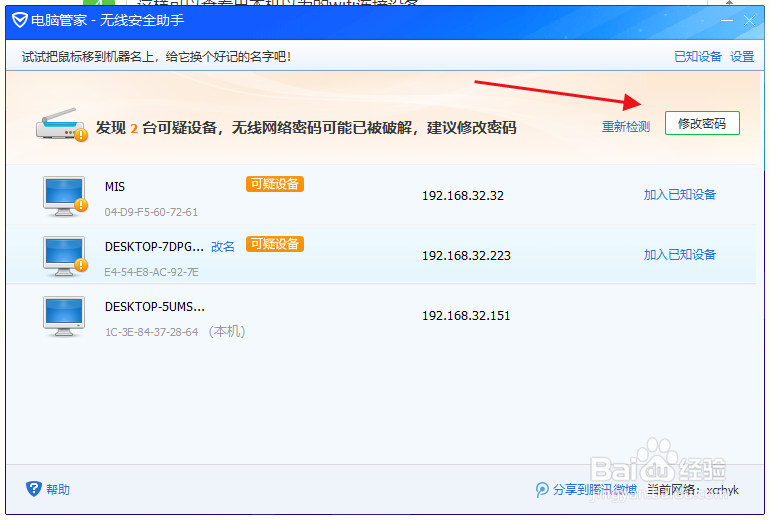Click device name DESKTOP-7DPG...
The width and height of the screenshot is (770, 520).
pyautogui.click(x=154, y=246)
